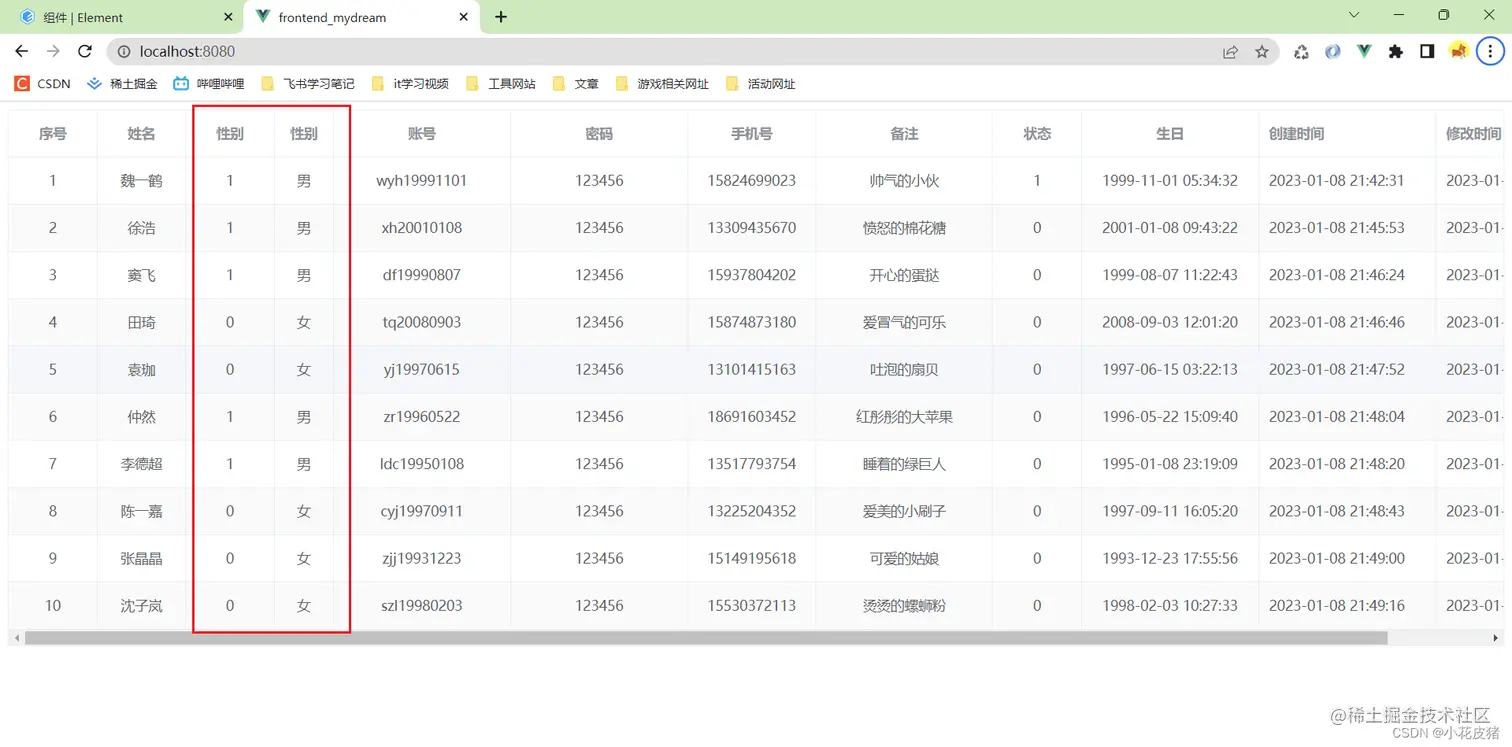Open the CSDN bookmark
Viewport: 1512px width, 747px height.
(x=42, y=84)
